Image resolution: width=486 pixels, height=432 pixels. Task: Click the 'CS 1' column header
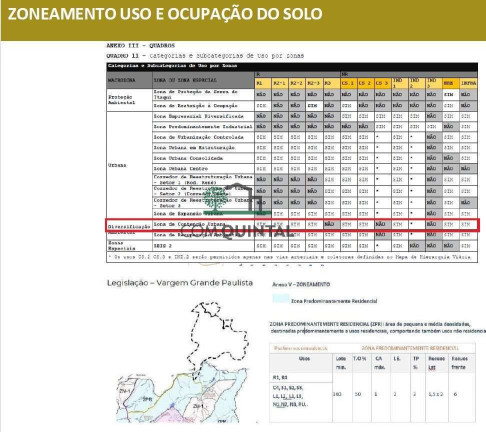348,83
